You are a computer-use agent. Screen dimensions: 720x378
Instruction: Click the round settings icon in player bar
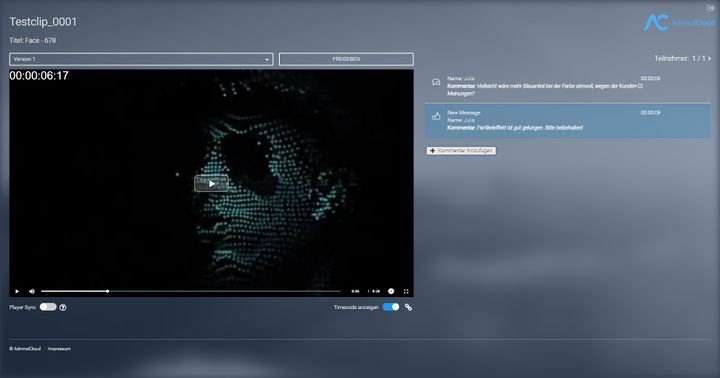[391, 291]
